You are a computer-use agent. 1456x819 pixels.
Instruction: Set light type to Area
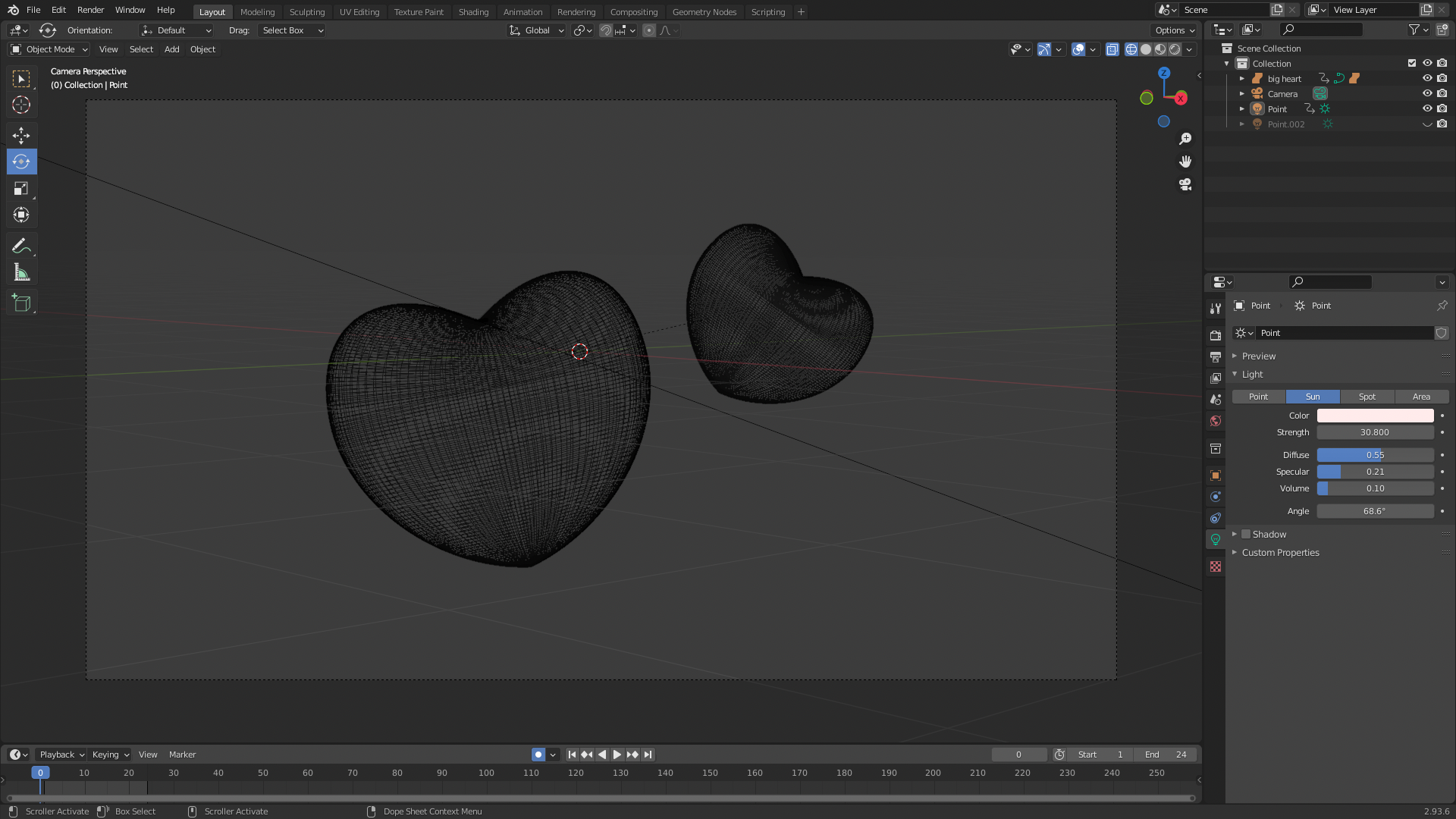[1421, 397]
